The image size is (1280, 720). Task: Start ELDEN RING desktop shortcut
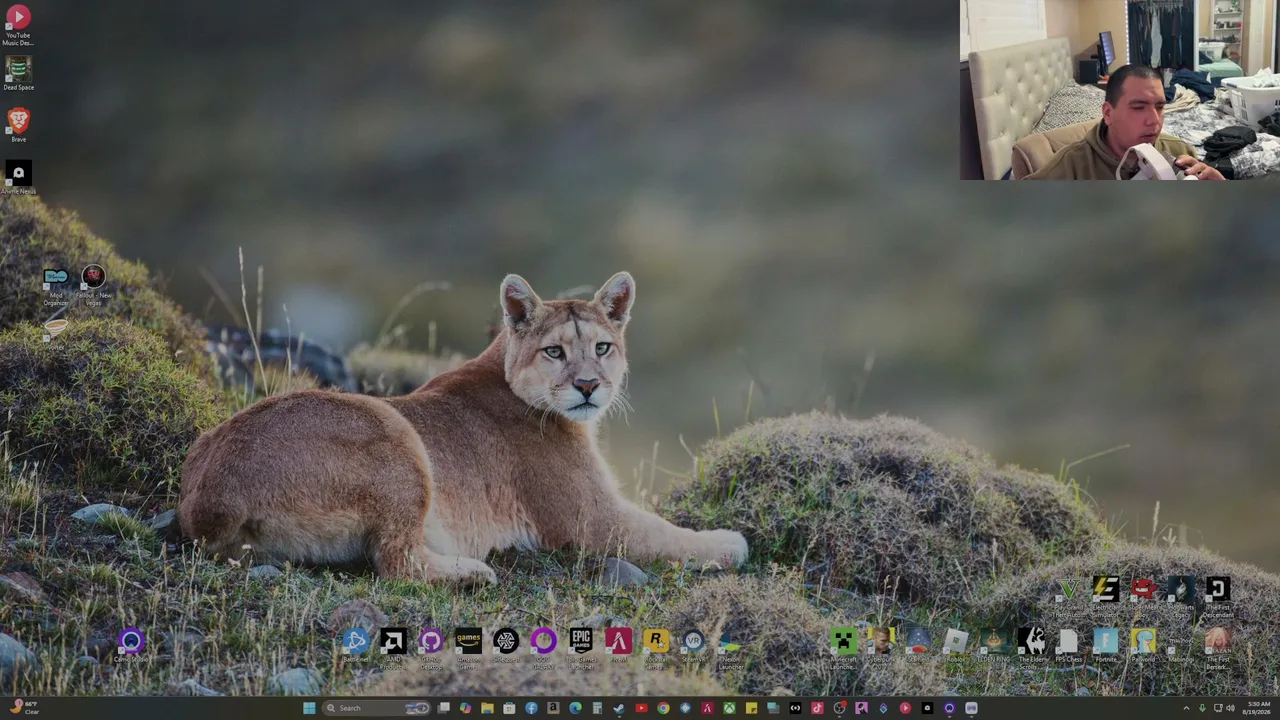(994, 646)
